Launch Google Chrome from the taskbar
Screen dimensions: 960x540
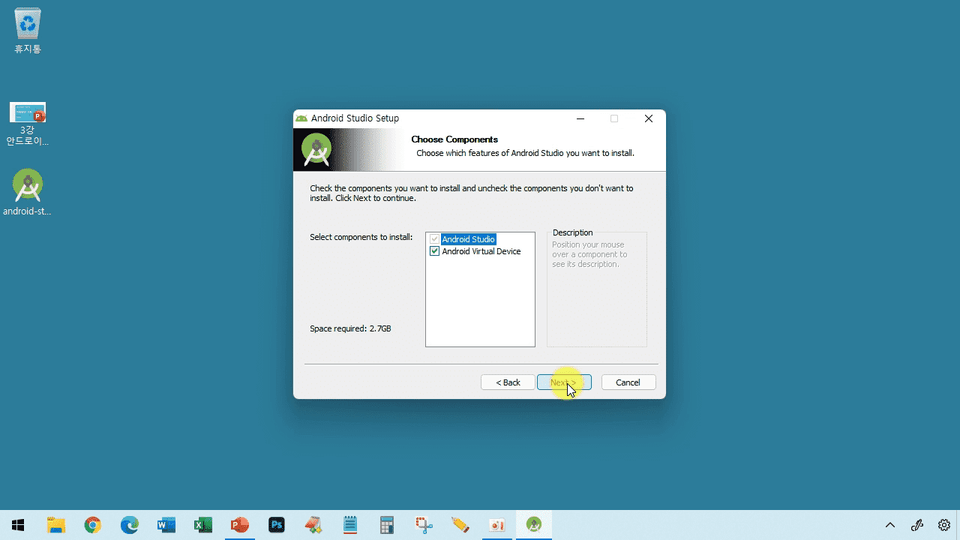coord(92,525)
